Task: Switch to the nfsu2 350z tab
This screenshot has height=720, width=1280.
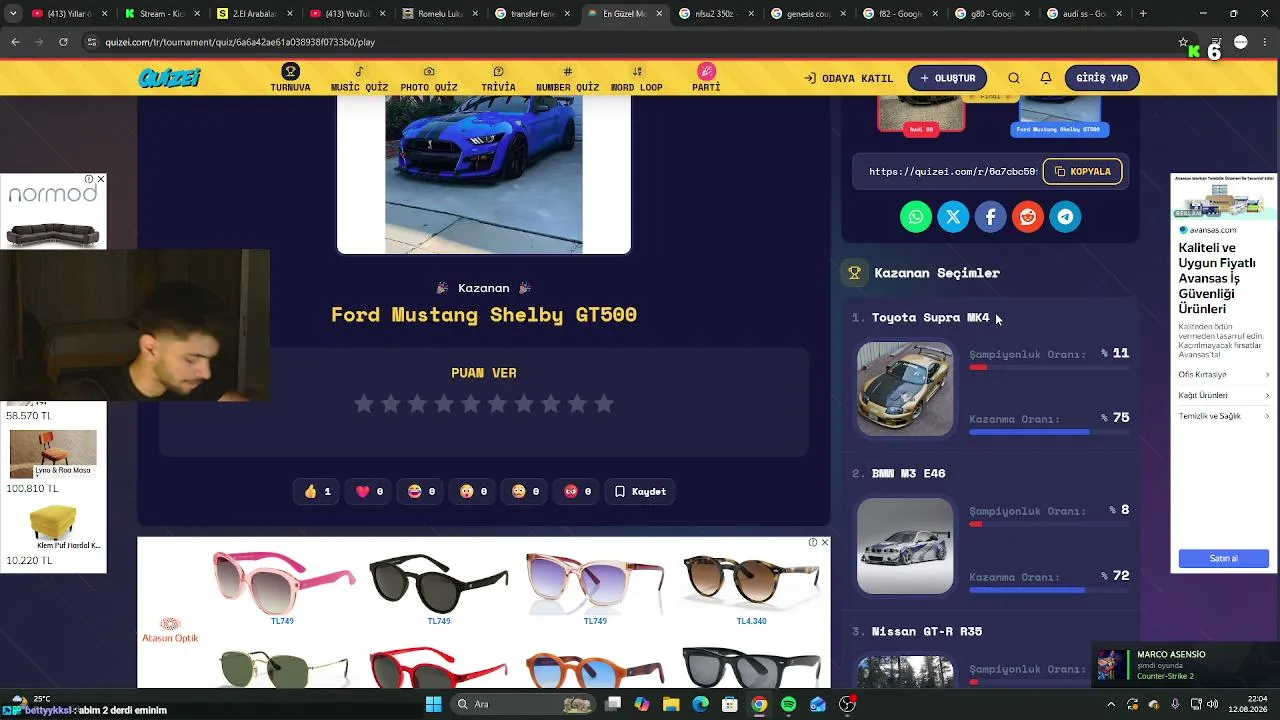Action: click(x=714, y=14)
